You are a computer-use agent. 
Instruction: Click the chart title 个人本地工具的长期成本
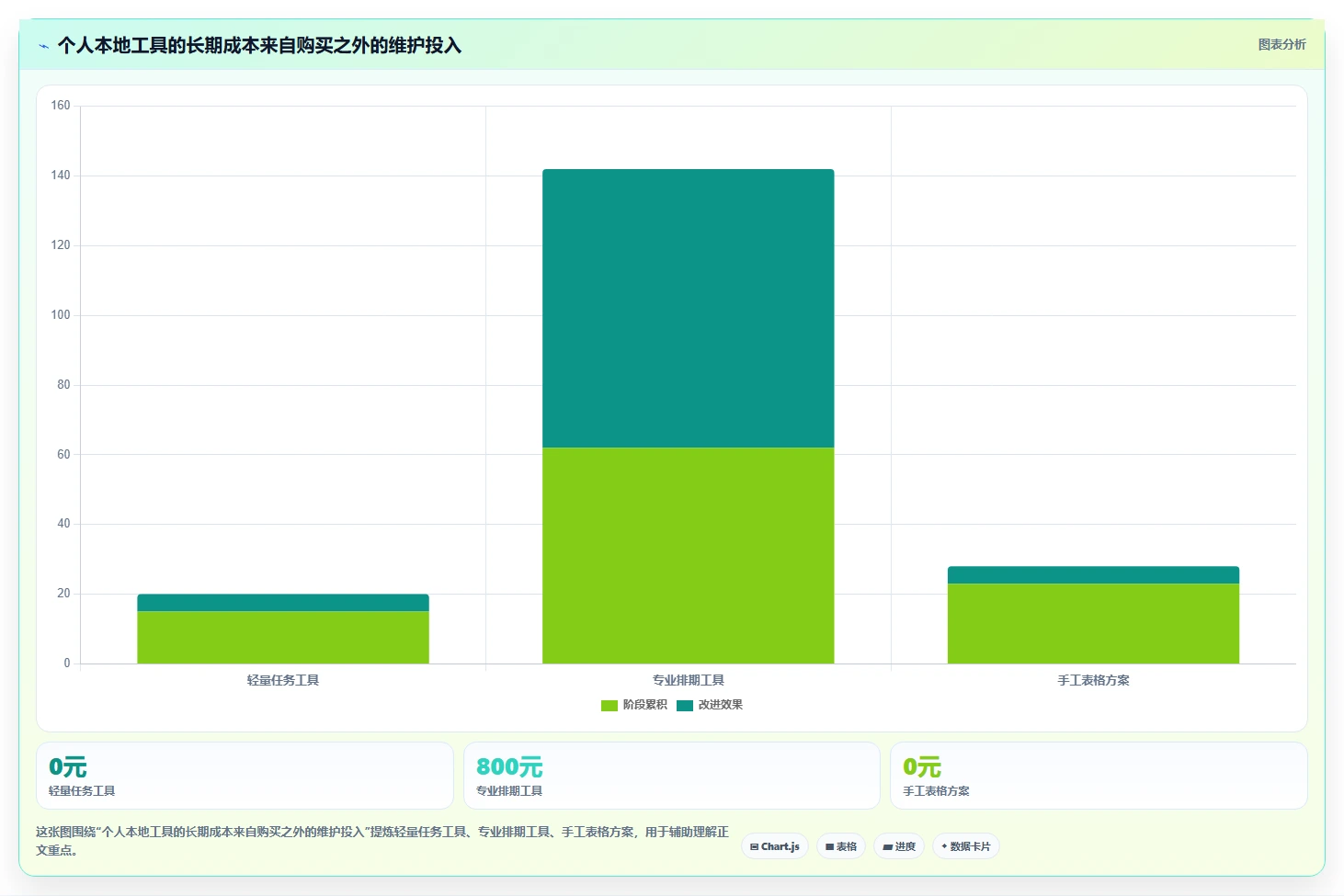259,45
